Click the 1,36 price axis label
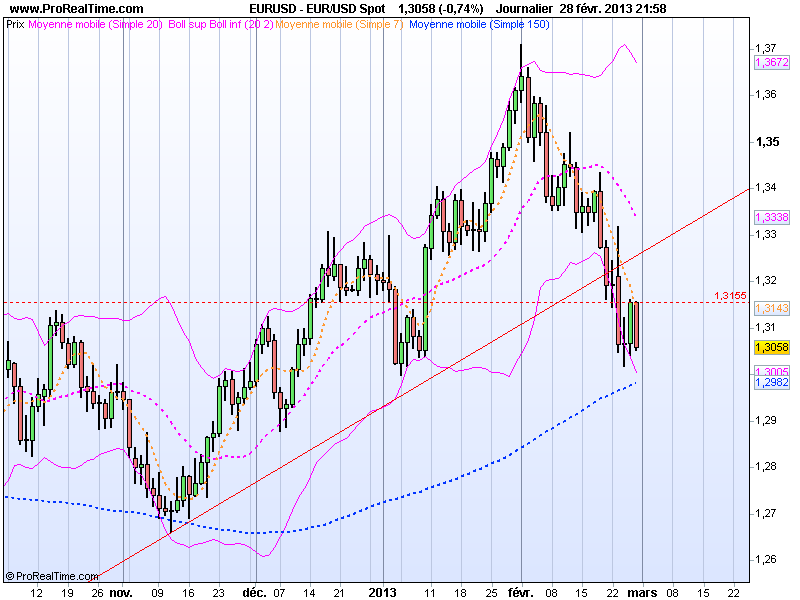This screenshot has height=600, width=800. click(x=766, y=94)
